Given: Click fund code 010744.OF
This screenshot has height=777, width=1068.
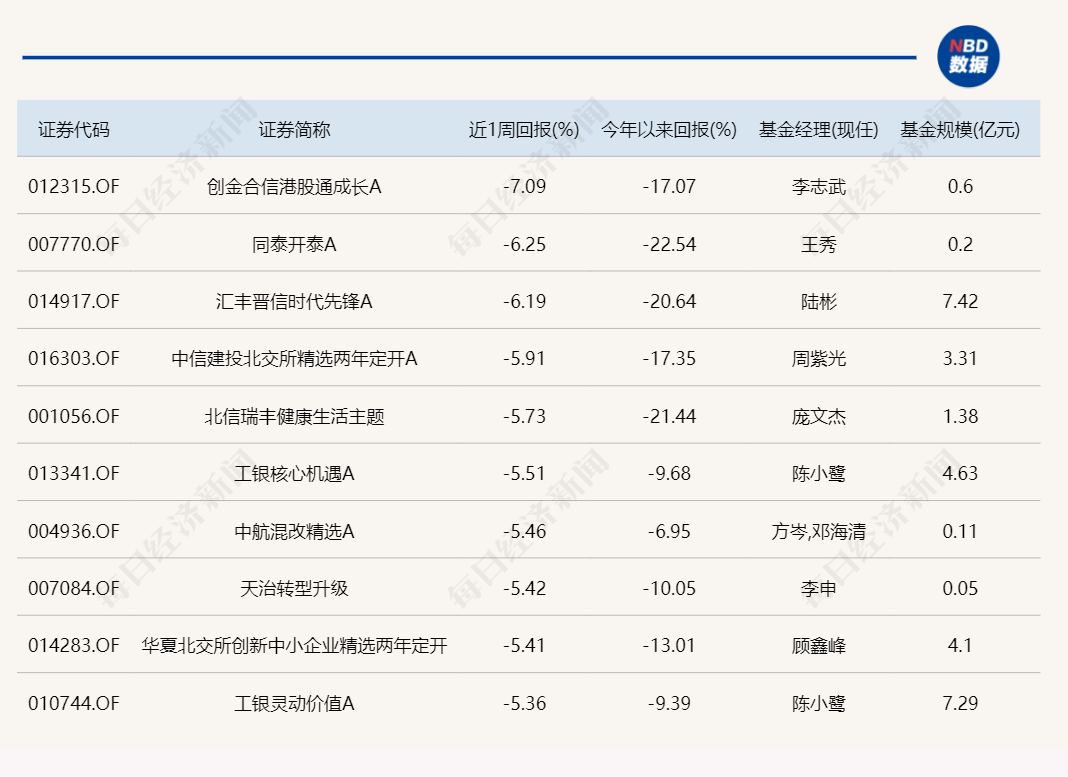Looking at the screenshot, I should pos(74,703).
